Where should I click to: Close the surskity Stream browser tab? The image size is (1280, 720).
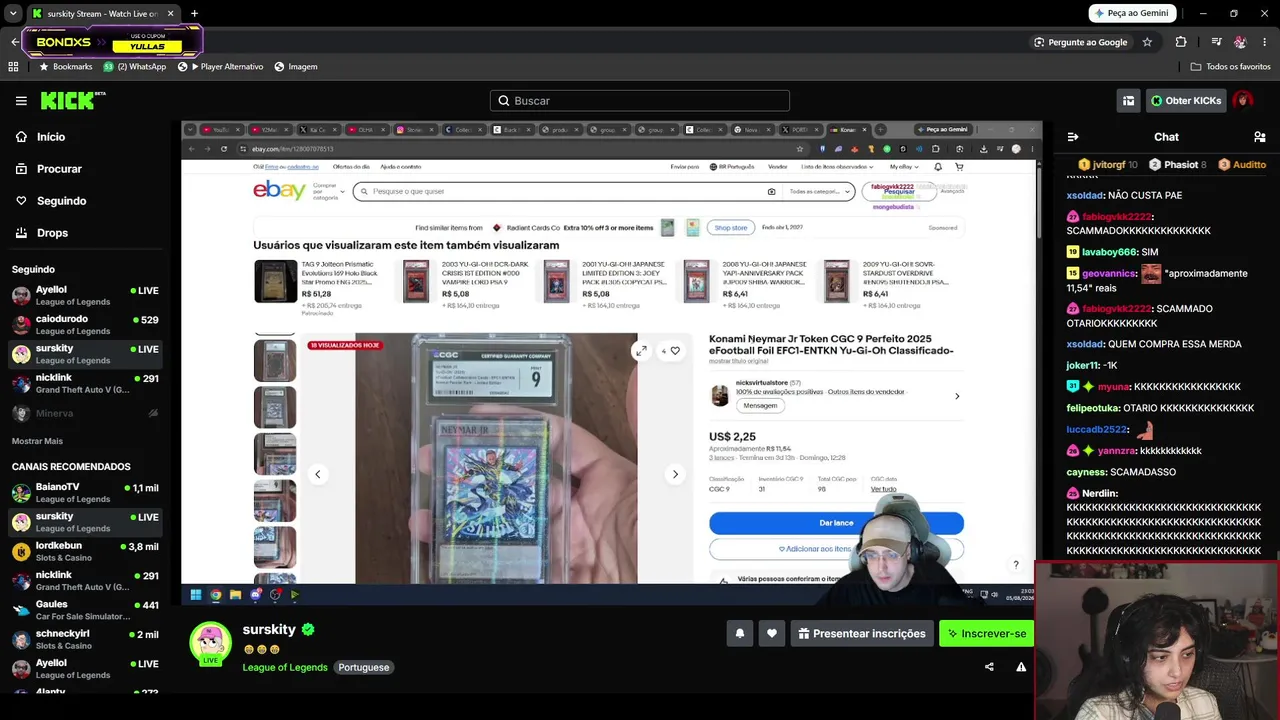pyautogui.click(x=170, y=14)
